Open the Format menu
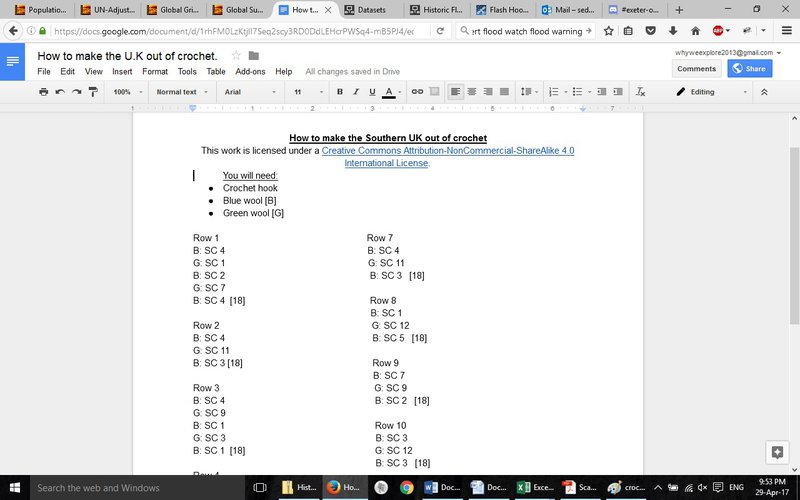Screen dimensions: 800x500 pos(154,72)
